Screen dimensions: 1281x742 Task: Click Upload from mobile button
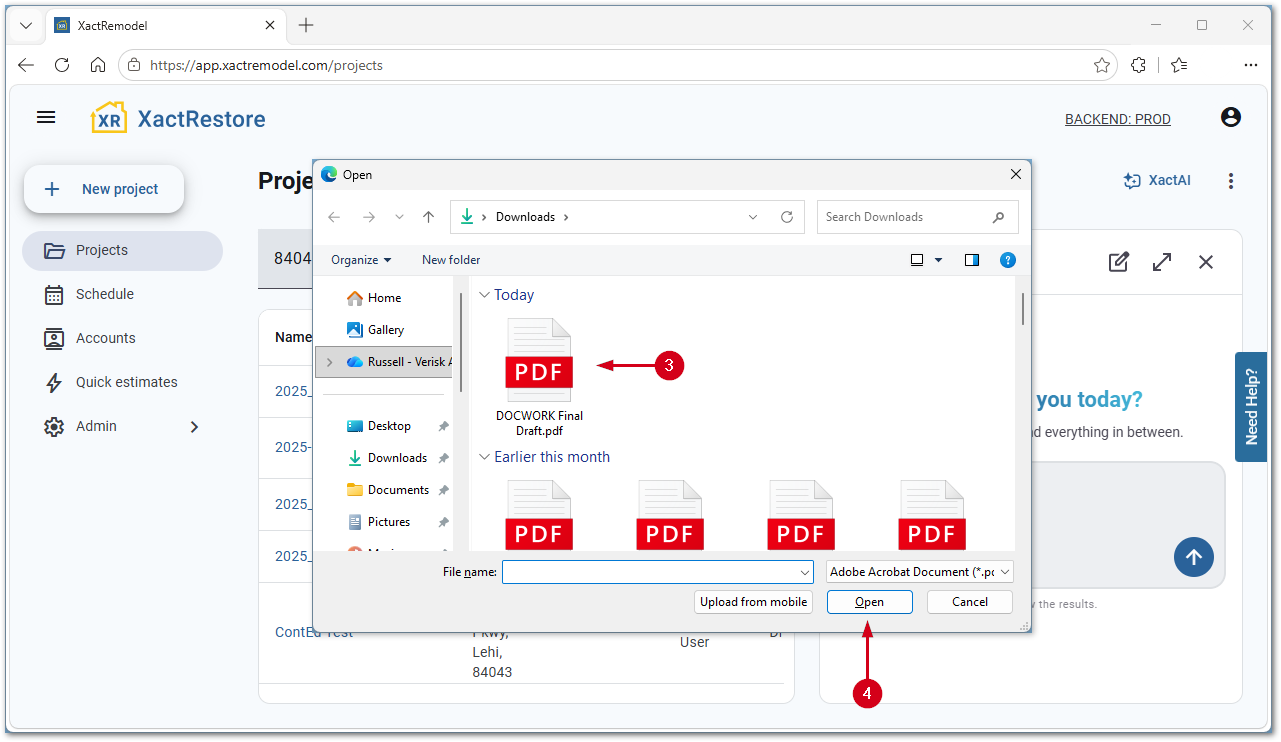[x=754, y=602]
